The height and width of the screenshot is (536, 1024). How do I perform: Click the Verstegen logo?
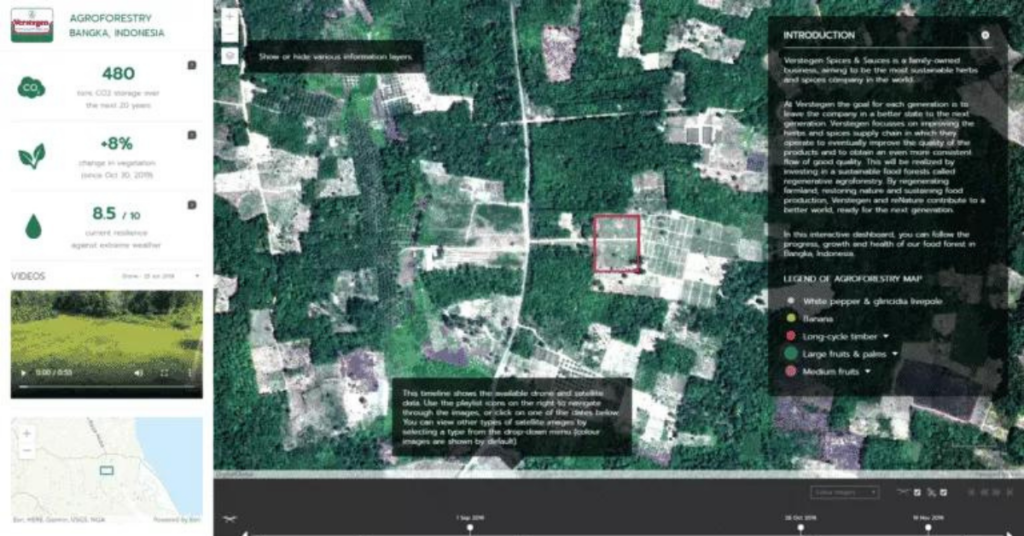[32, 25]
